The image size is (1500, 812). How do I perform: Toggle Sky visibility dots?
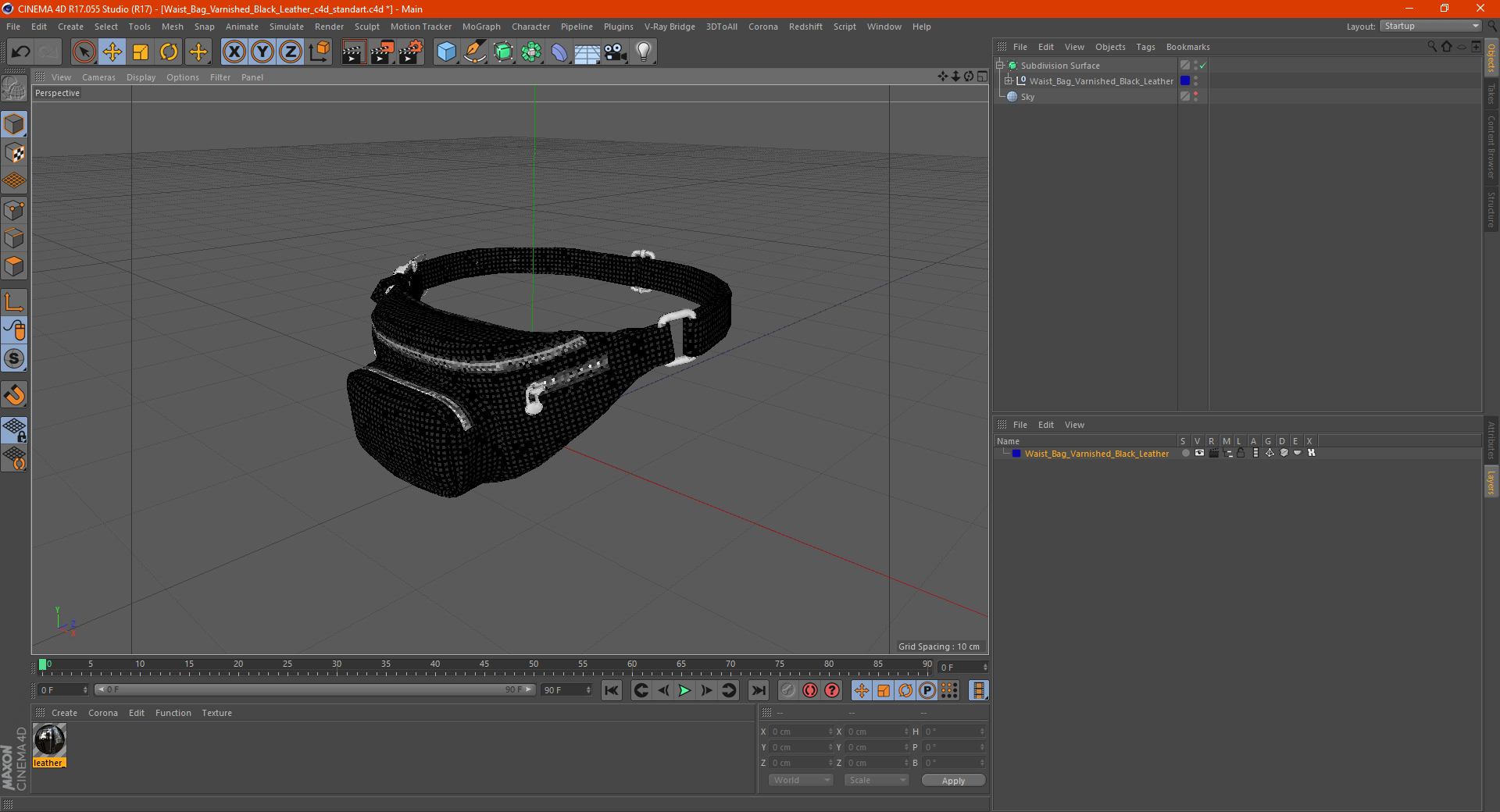(x=1195, y=96)
